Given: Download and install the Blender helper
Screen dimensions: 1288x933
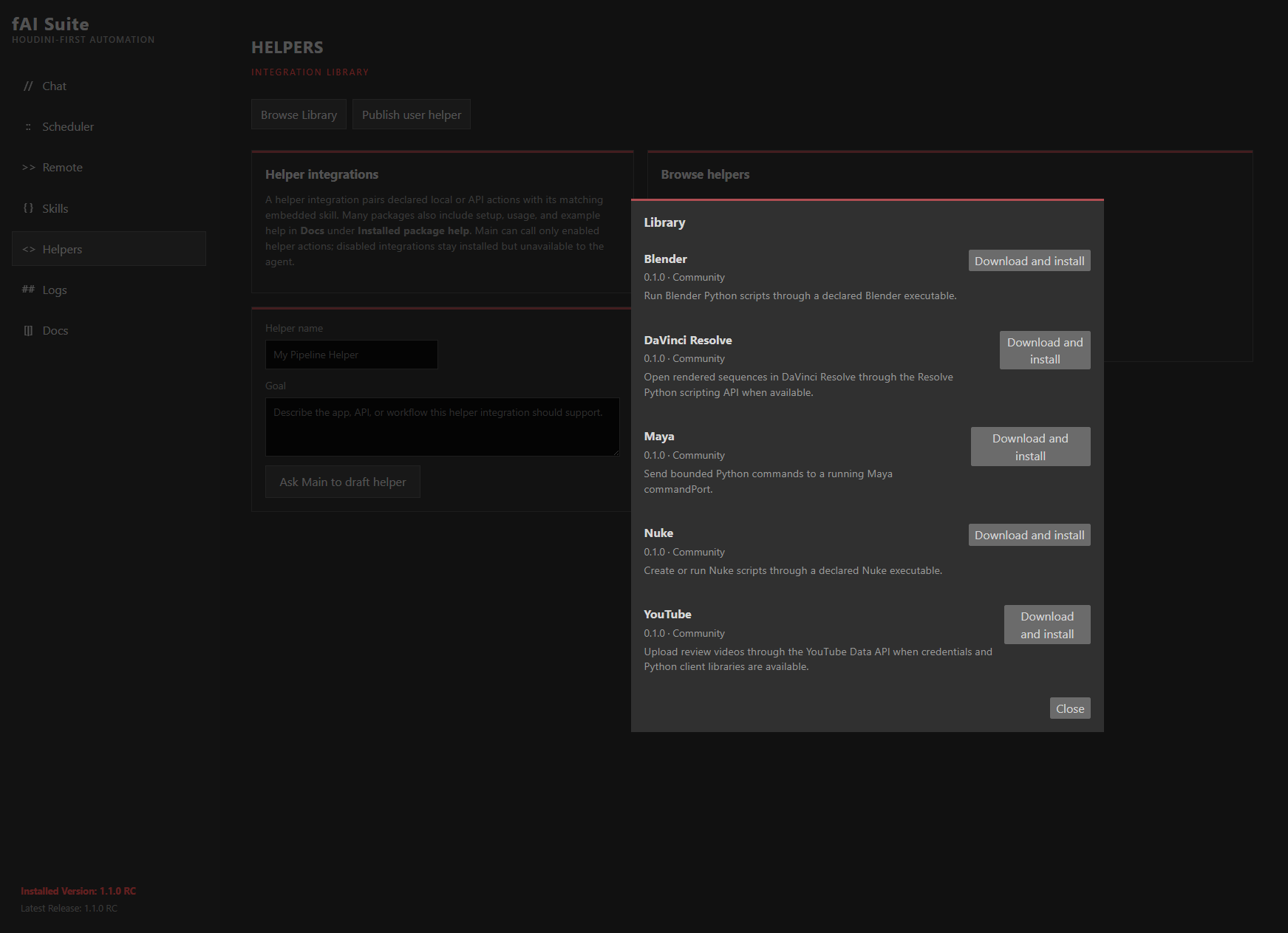Looking at the screenshot, I should 1029,261.
